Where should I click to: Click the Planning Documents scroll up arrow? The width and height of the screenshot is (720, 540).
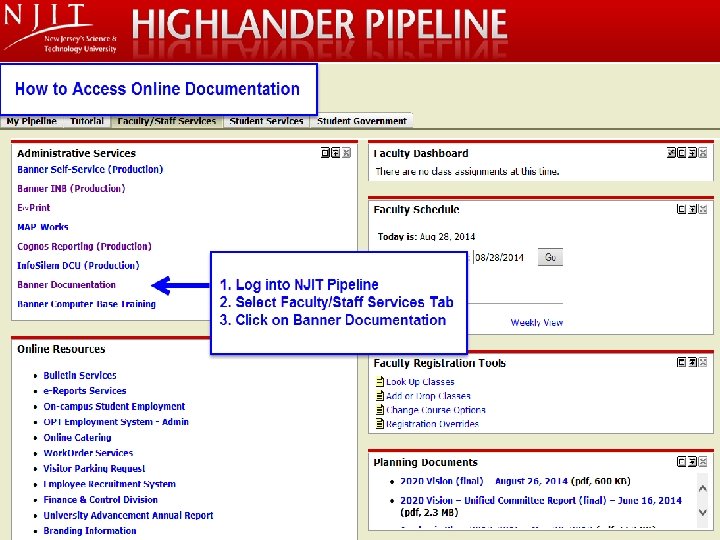tap(703, 489)
